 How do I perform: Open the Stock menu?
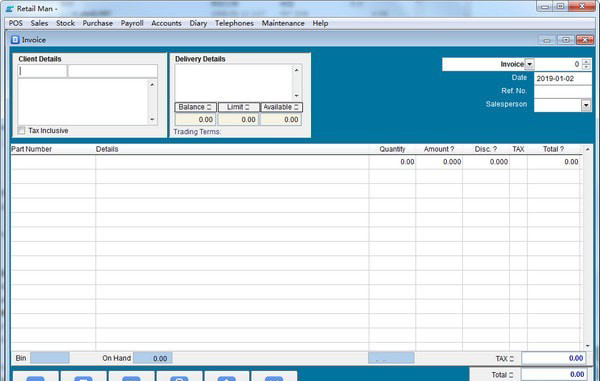click(x=65, y=23)
